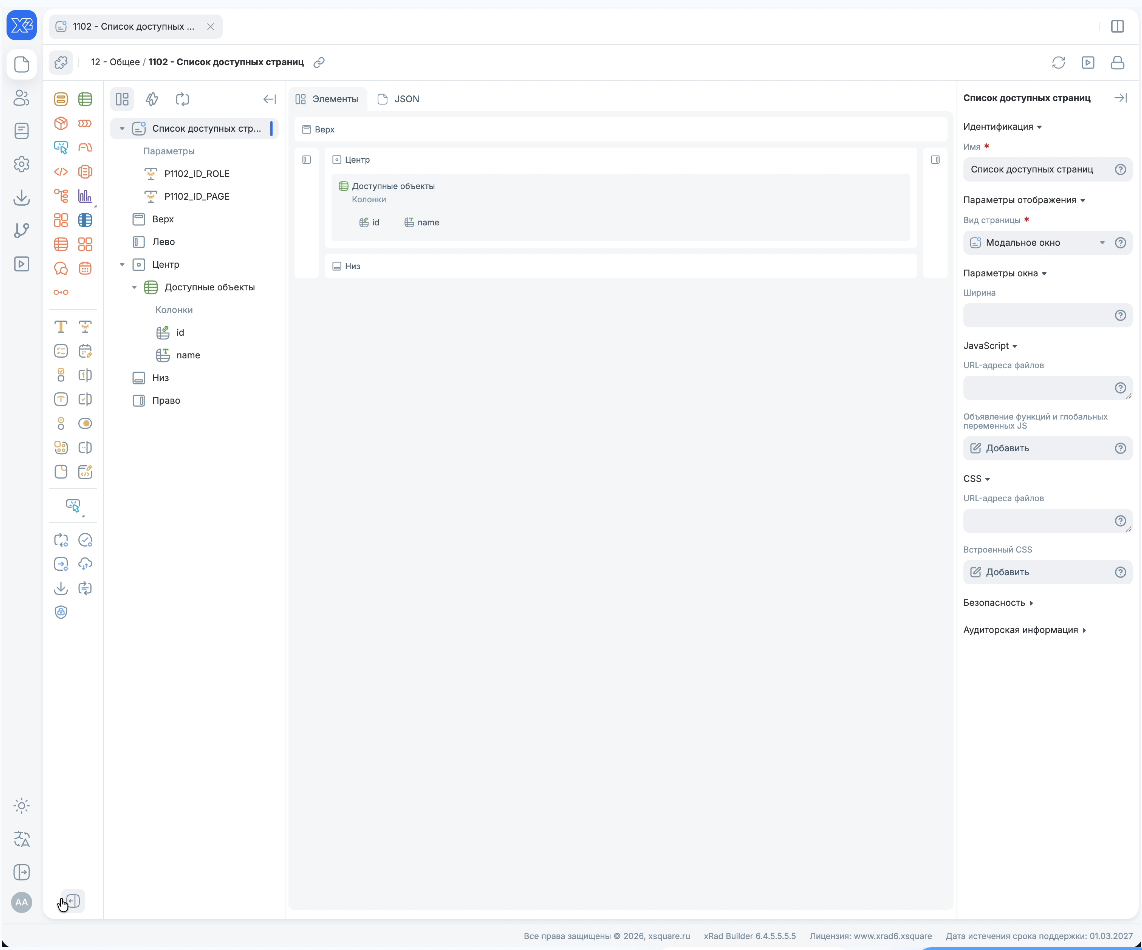Switch to the layout structure tree tab

click(x=122, y=99)
